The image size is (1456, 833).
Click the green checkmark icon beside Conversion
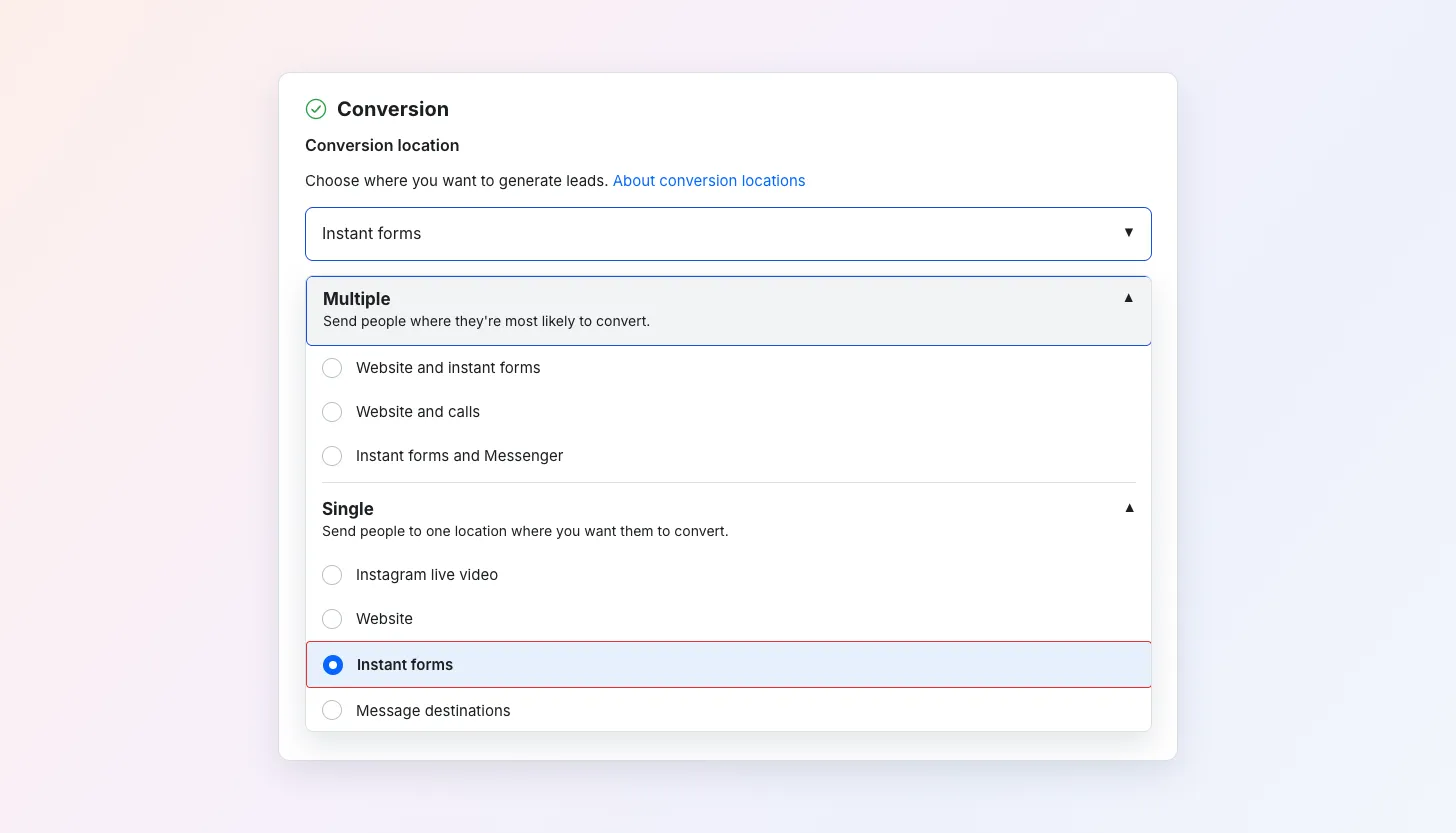316,109
